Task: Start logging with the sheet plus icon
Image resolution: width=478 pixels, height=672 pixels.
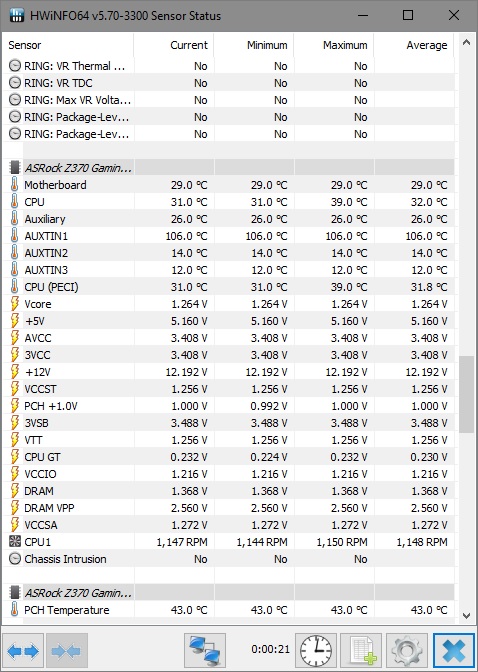Action: pyautogui.click(x=361, y=651)
